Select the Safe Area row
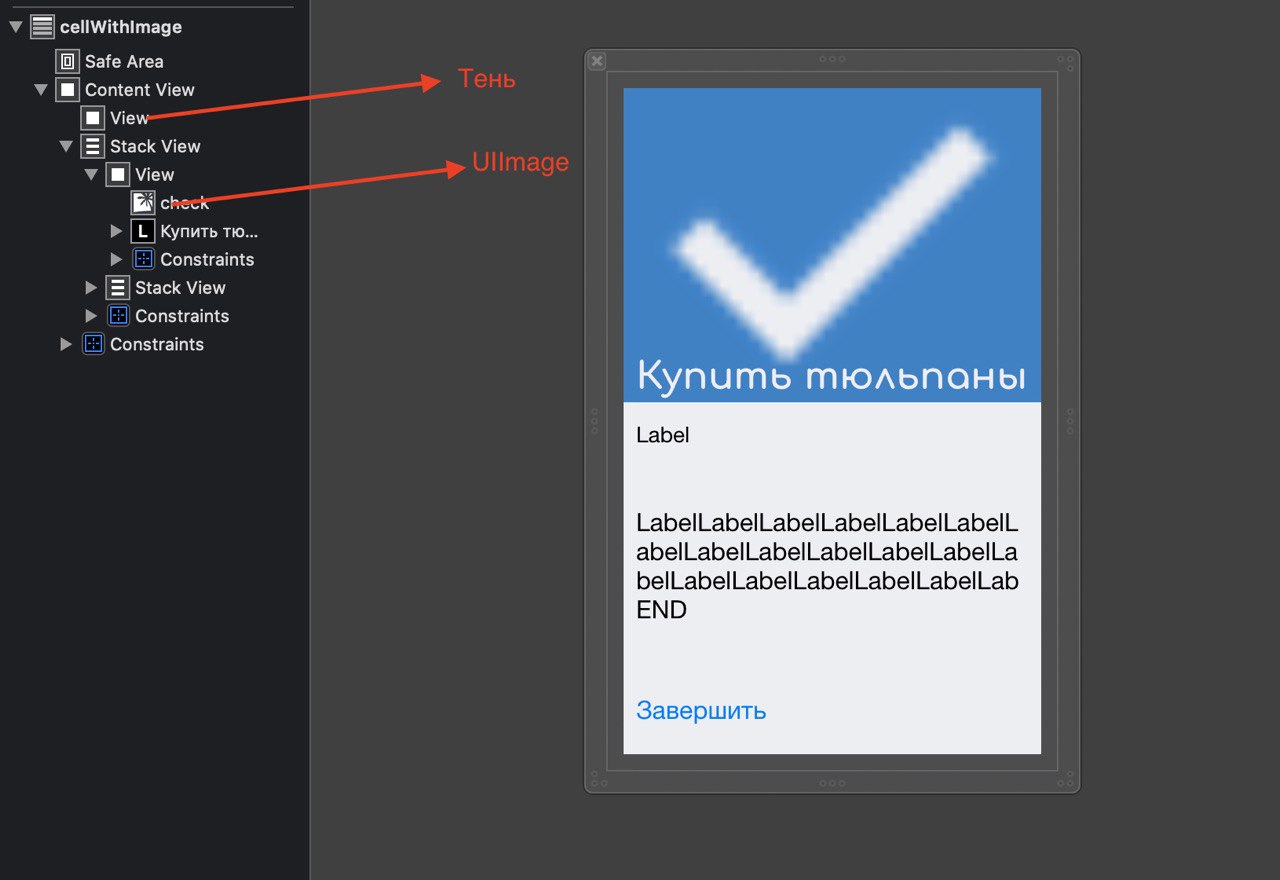 click(x=124, y=61)
